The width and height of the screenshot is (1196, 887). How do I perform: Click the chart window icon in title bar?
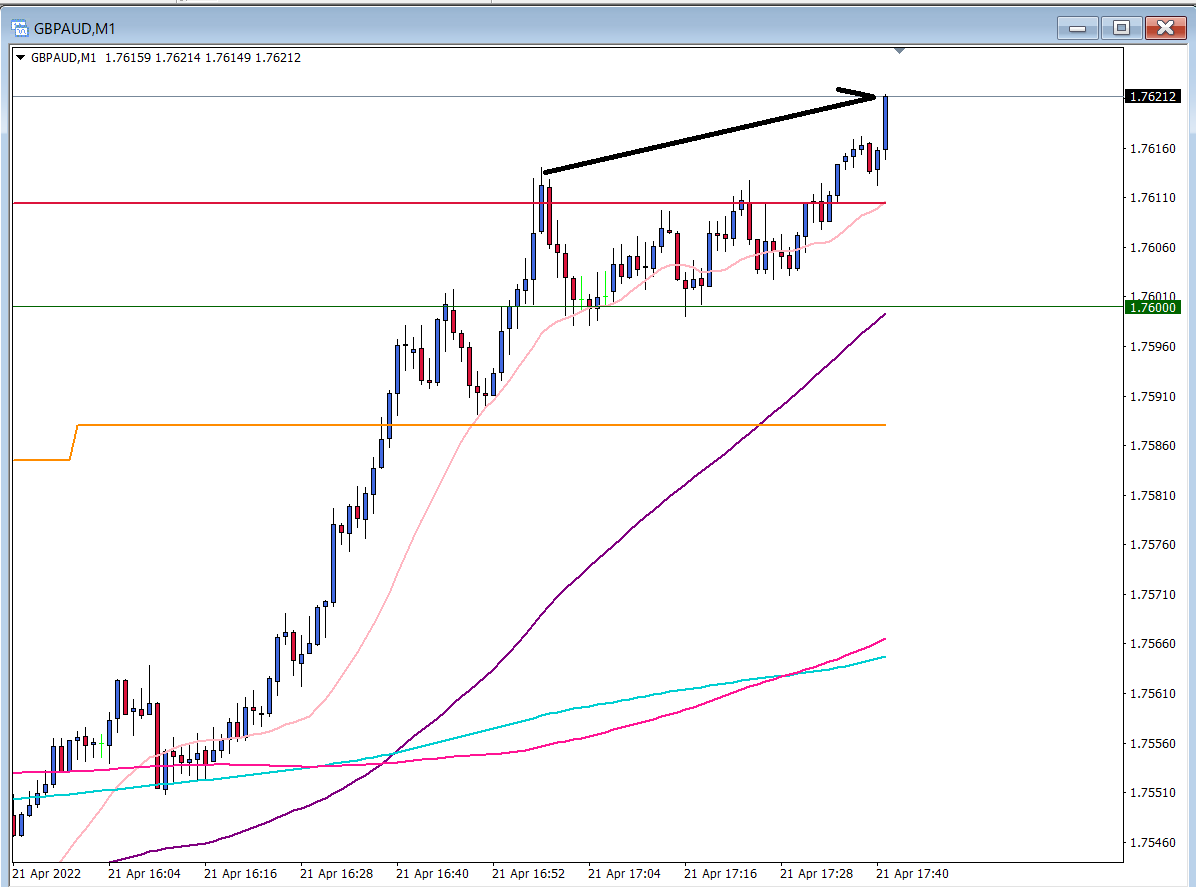(19, 28)
